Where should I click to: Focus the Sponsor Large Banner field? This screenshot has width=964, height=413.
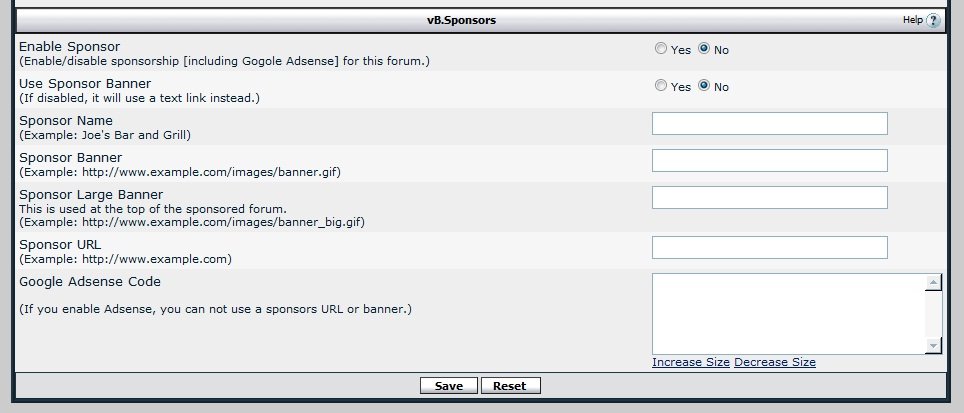(770, 197)
